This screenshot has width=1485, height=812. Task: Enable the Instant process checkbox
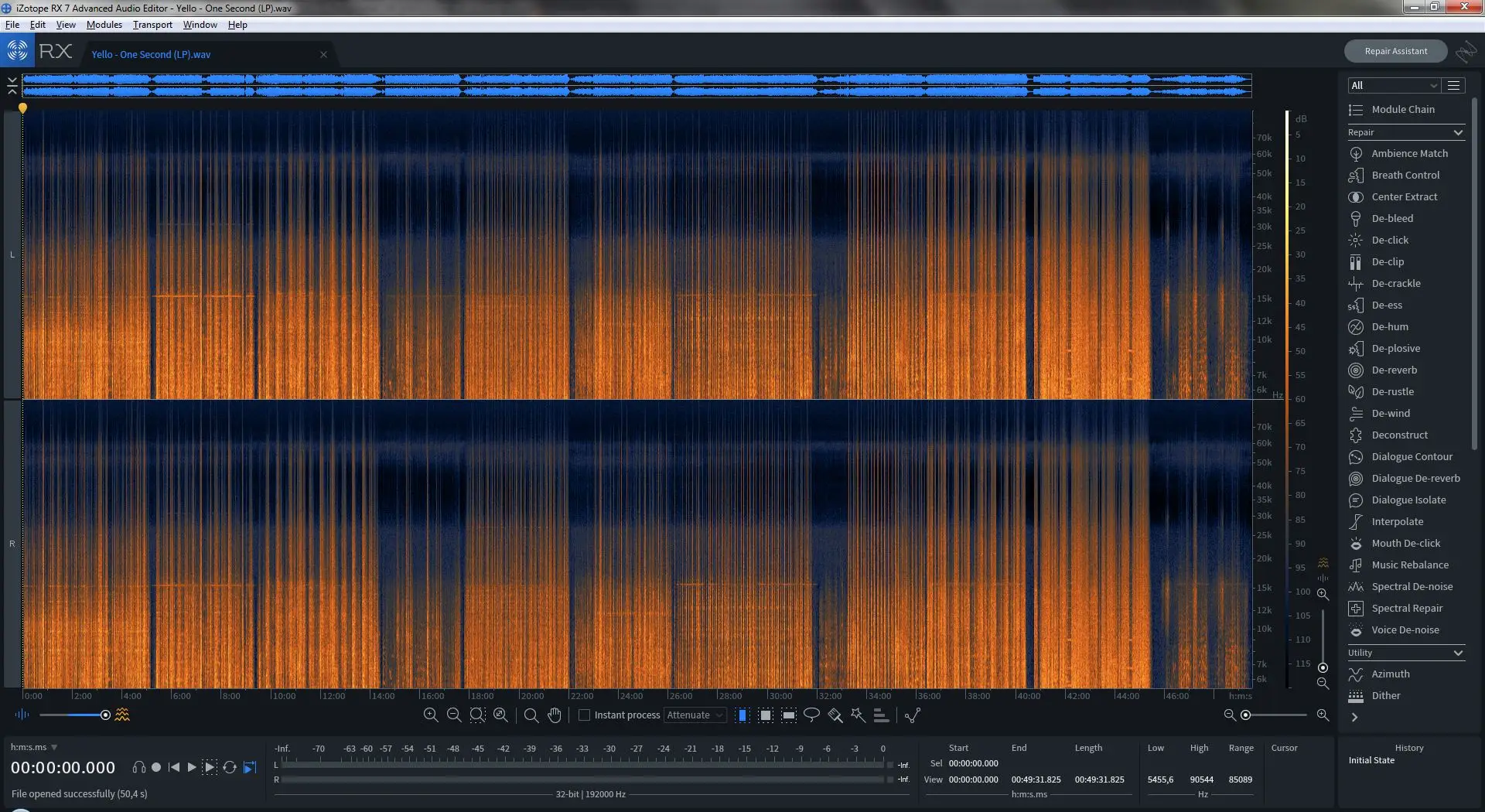point(585,715)
